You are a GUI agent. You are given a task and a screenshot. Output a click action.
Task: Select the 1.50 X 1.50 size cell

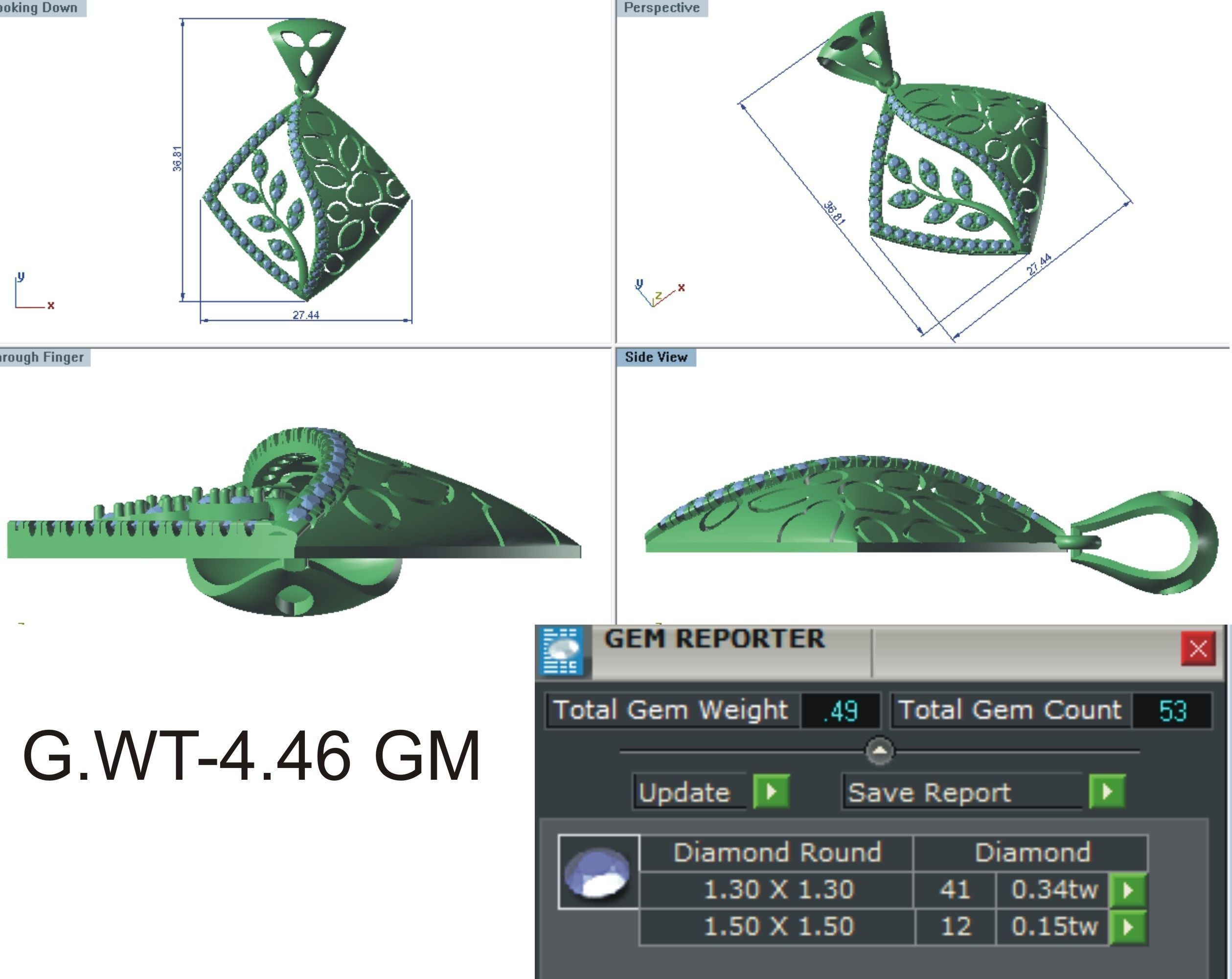pyautogui.click(x=777, y=927)
